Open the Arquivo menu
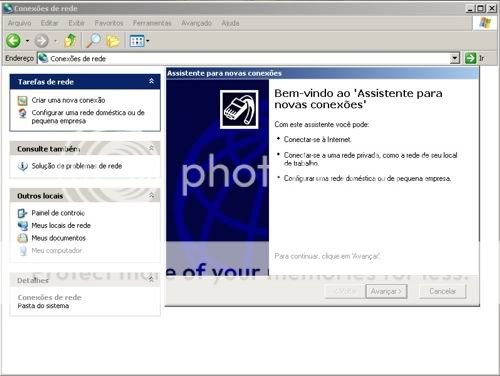The image size is (500, 376). [19, 23]
